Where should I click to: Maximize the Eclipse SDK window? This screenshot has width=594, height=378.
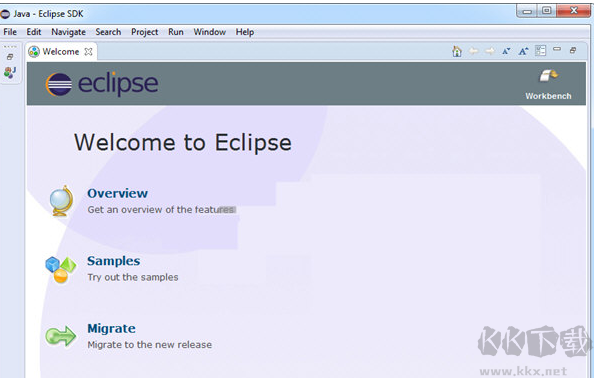tap(547, 11)
